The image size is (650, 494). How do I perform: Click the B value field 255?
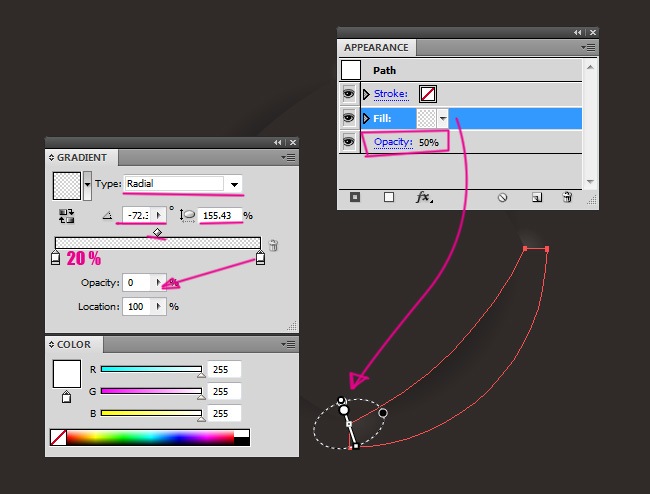pyautogui.click(x=224, y=413)
